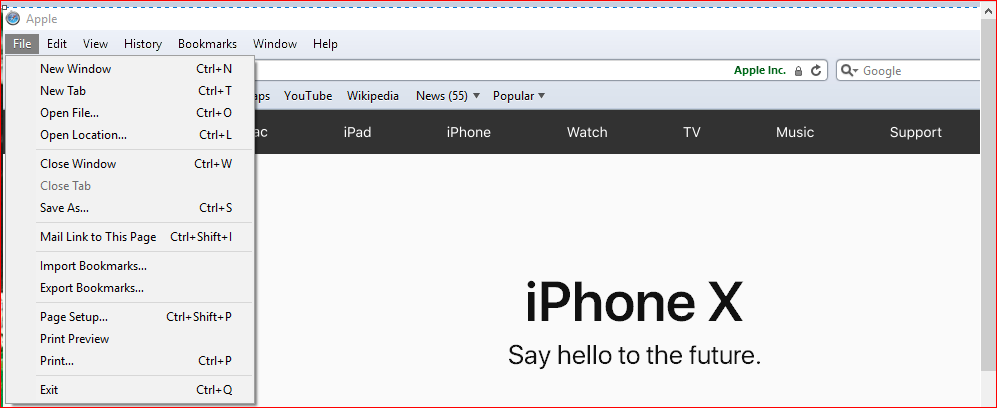
Task: Choose Print... from File menu
Action: point(130,361)
